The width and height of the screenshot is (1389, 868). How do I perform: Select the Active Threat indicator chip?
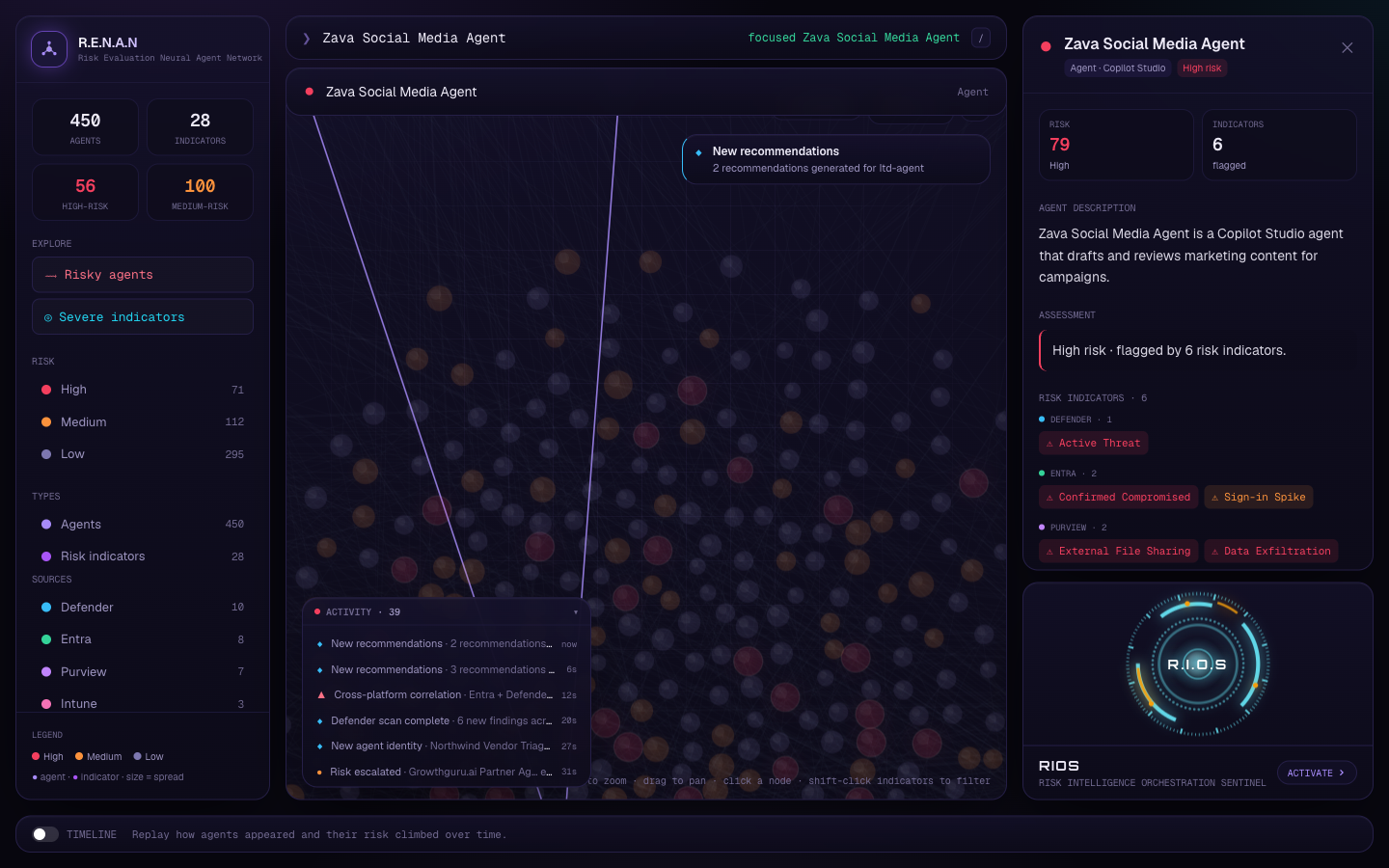pyautogui.click(x=1093, y=444)
